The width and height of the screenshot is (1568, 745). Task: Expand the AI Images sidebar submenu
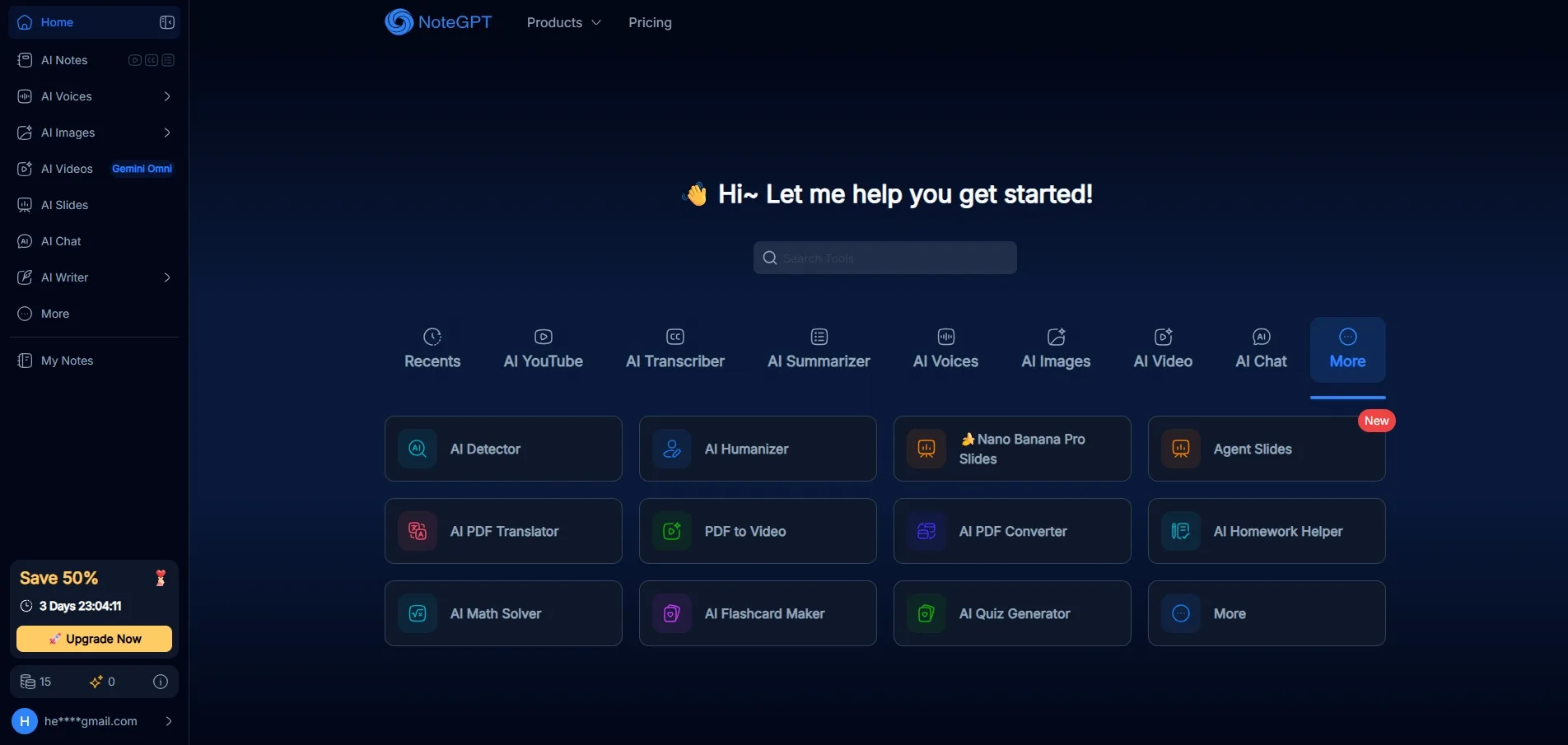click(167, 133)
